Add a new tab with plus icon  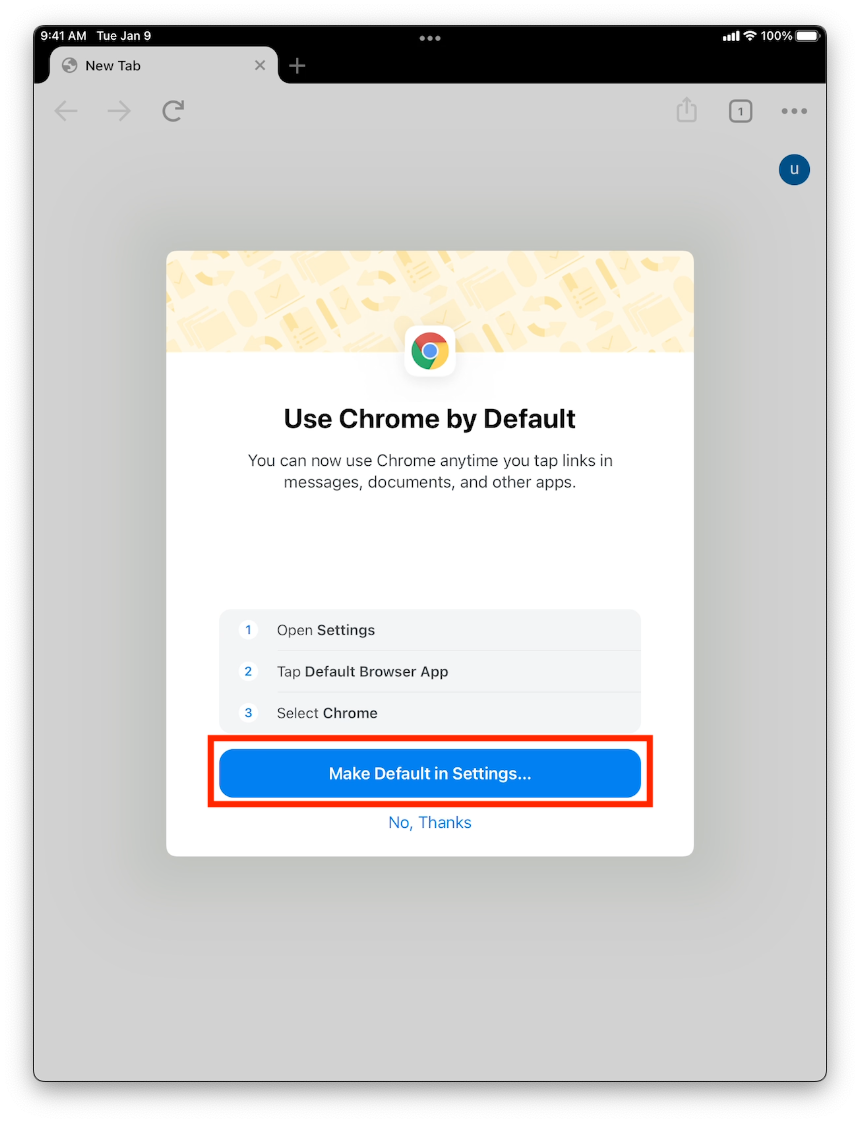pyautogui.click(x=297, y=66)
